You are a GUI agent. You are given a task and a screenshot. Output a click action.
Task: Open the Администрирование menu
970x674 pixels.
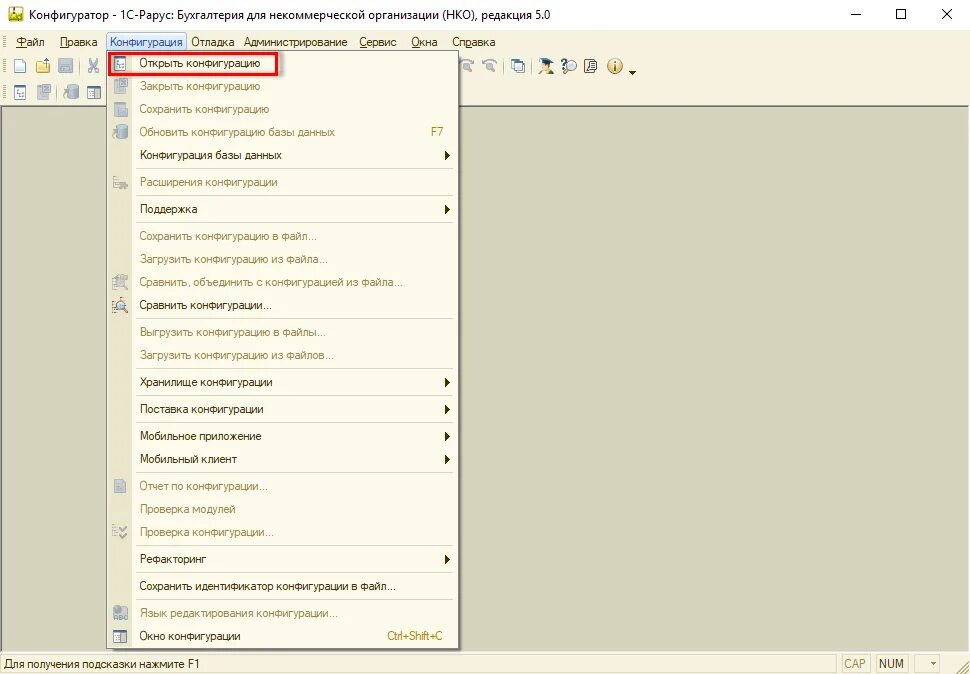point(296,42)
